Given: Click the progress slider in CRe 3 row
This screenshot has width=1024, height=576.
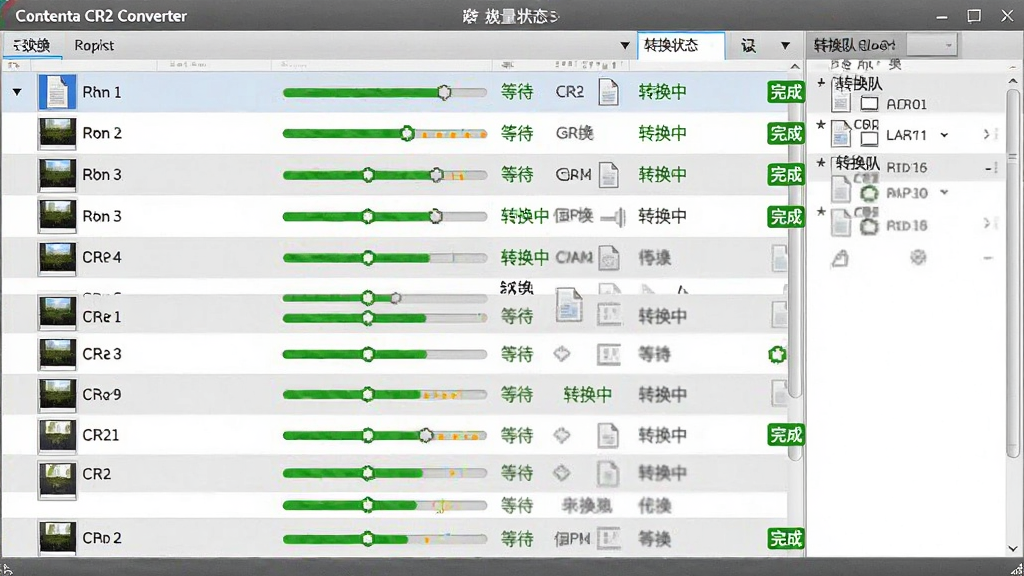Looking at the screenshot, I should tap(385, 354).
